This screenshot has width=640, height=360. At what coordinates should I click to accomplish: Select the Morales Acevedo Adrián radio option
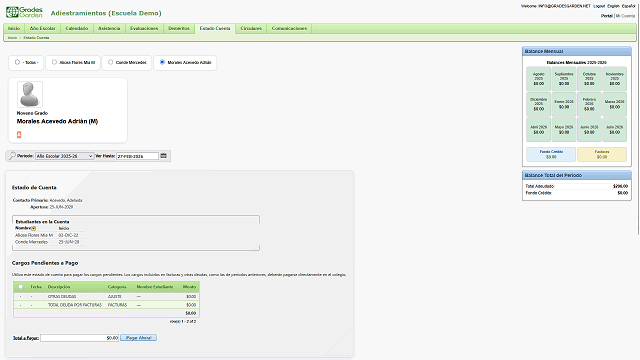click(x=162, y=62)
